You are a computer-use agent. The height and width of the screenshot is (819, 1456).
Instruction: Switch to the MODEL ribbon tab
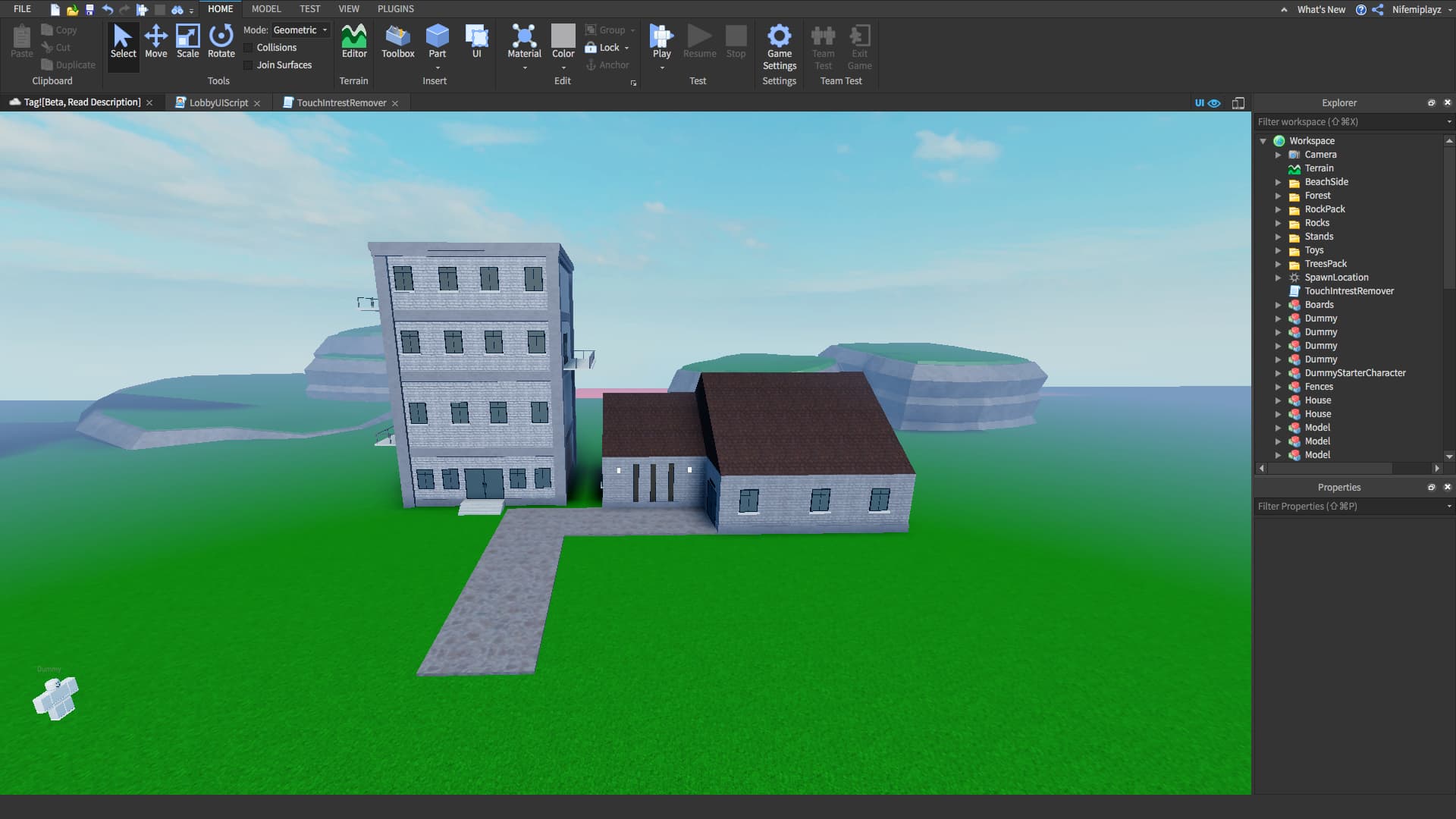click(x=266, y=8)
